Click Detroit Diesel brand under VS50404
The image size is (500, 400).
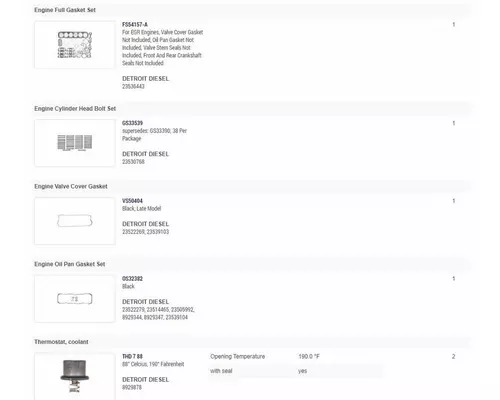pyautogui.click(x=145, y=224)
